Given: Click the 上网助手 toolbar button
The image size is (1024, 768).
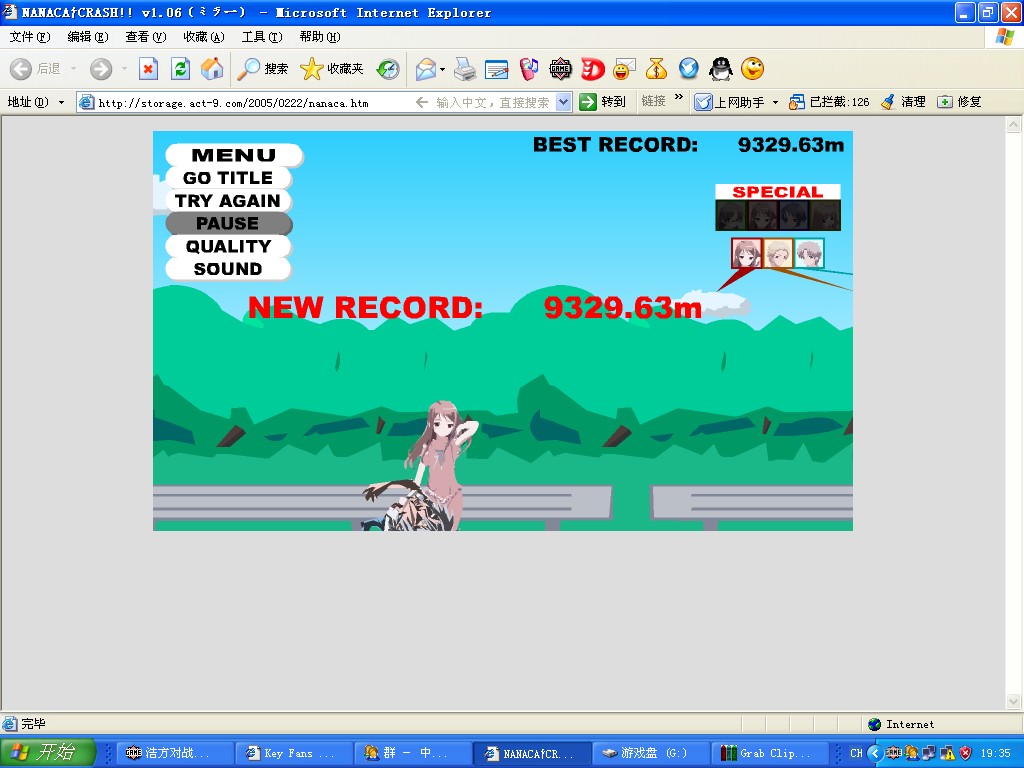Looking at the screenshot, I should click(729, 102).
